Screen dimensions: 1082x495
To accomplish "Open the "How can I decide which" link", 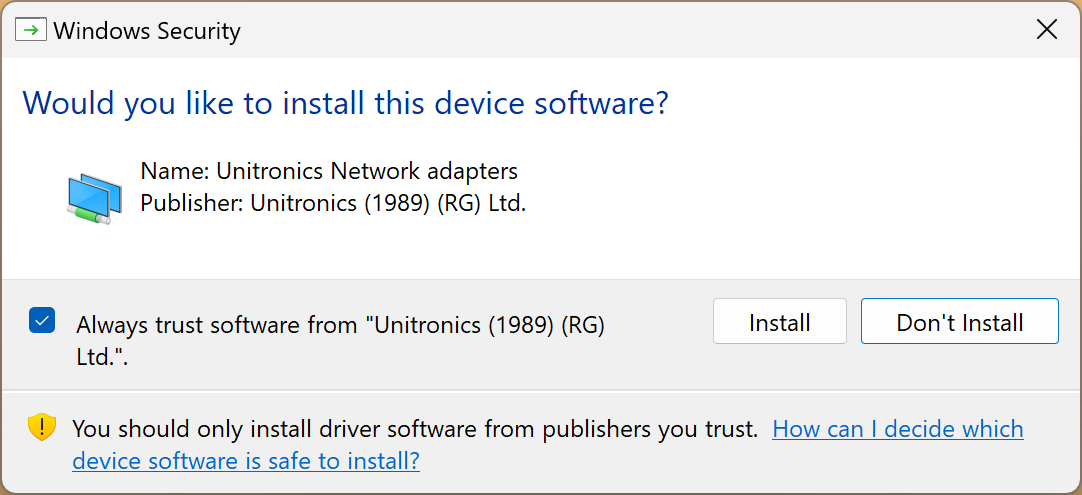I will click(897, 429).
